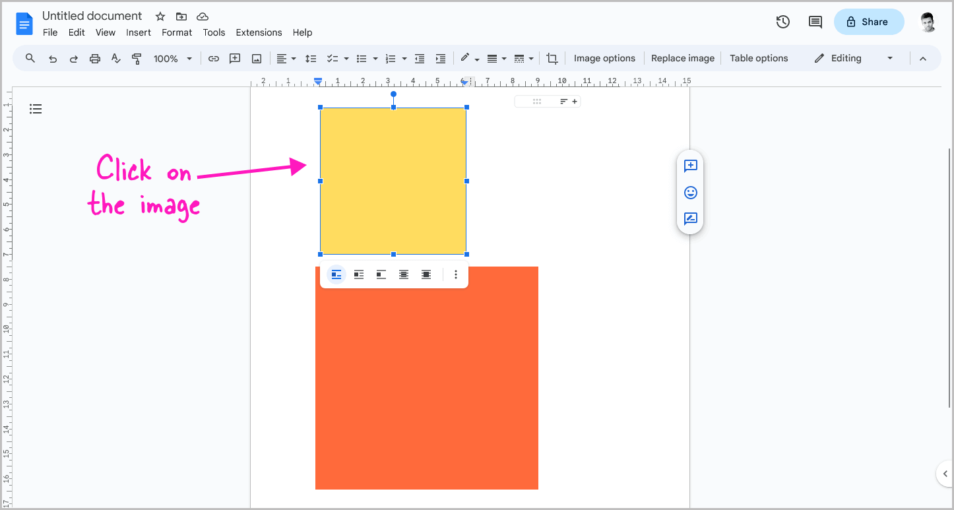
Task: Click the increase indent icon
Action: (x=440, y=59)
